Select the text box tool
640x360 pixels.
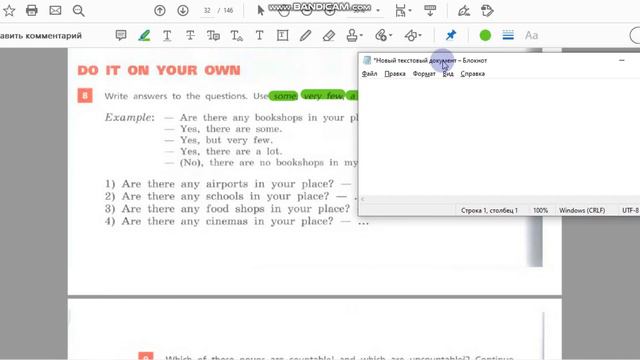(x=282, y=36)
